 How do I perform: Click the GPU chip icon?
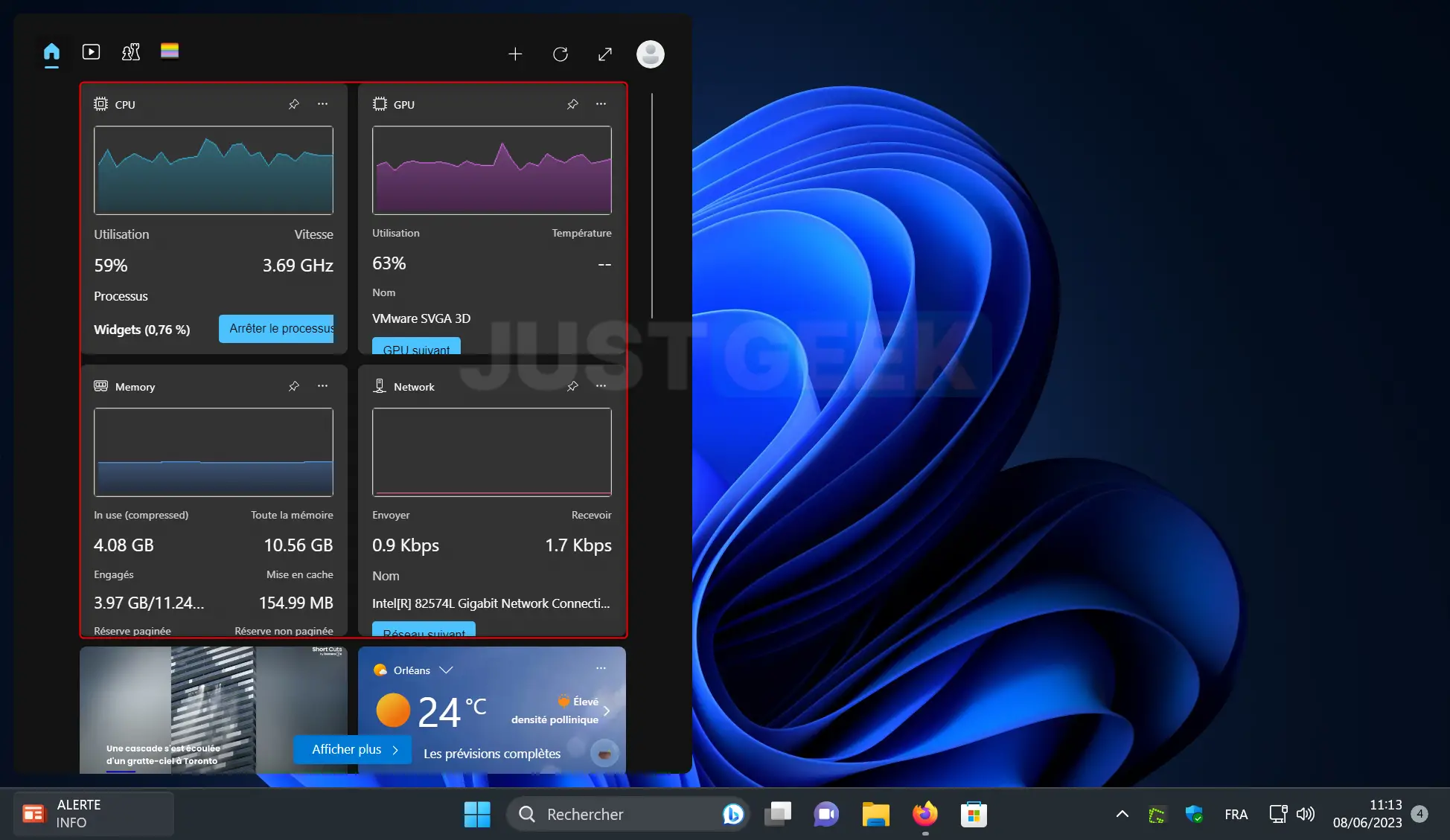(x=380, y=104)
